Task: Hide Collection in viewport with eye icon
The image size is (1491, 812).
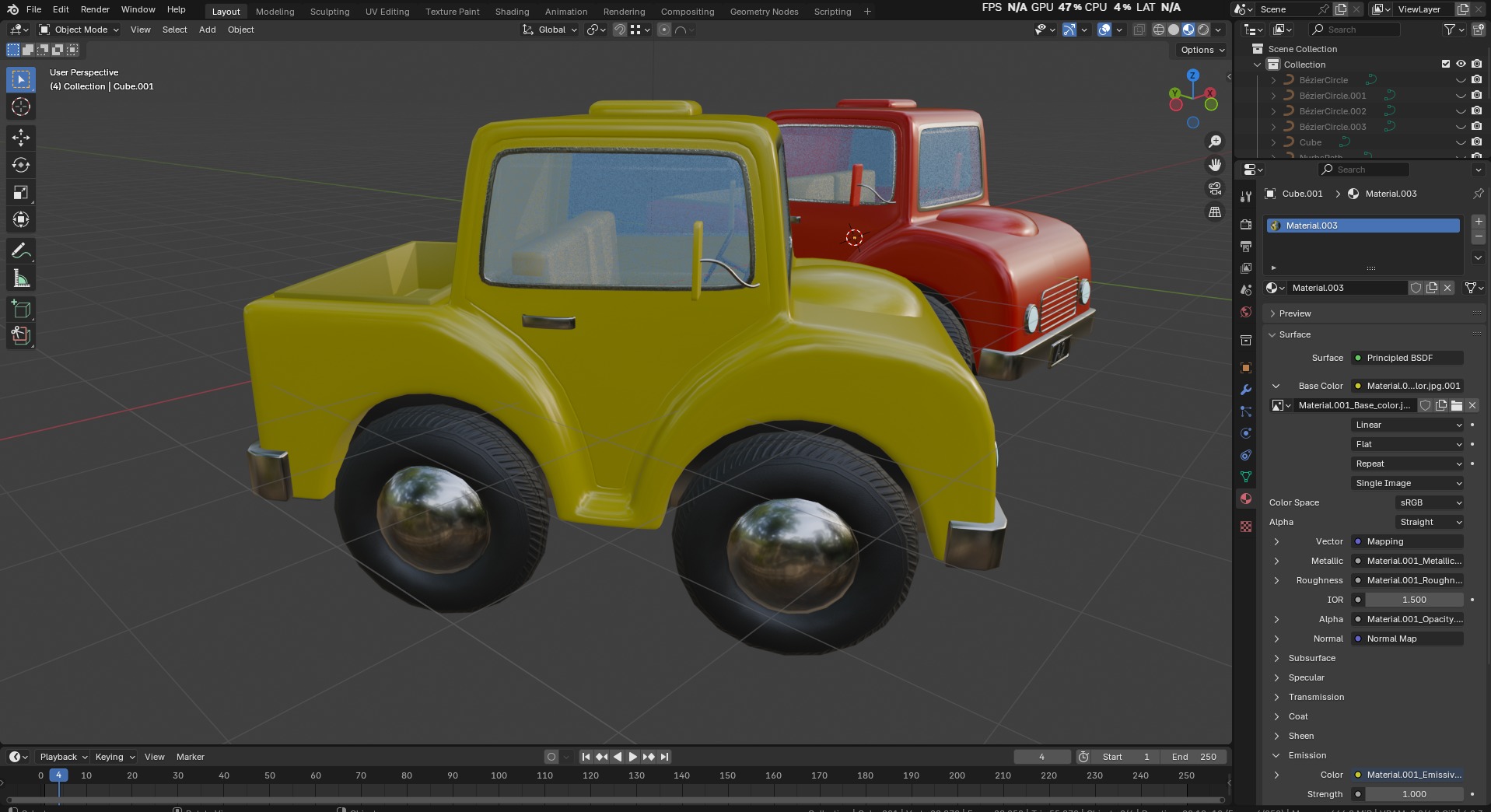Action: point(1461,65)
